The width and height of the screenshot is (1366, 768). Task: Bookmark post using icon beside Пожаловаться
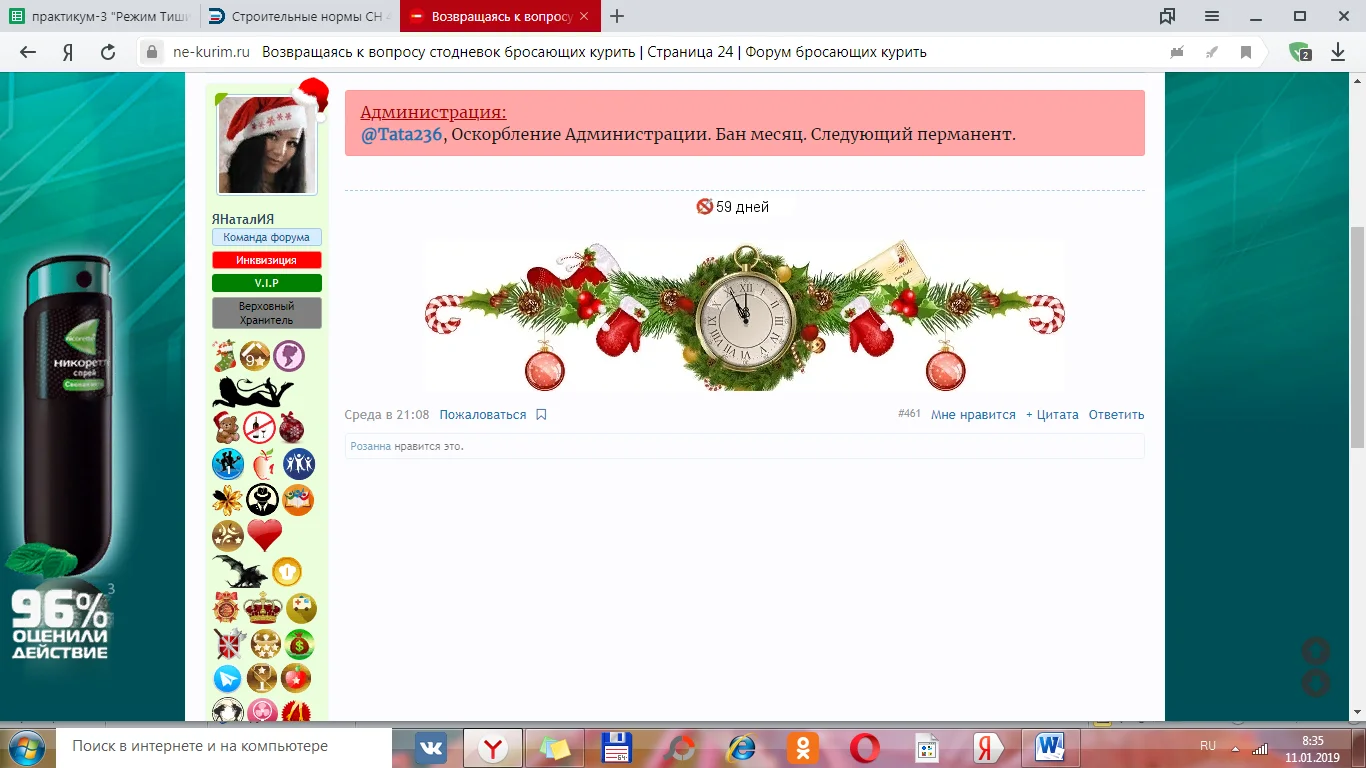pyautogui.click(x=541, y=415)
